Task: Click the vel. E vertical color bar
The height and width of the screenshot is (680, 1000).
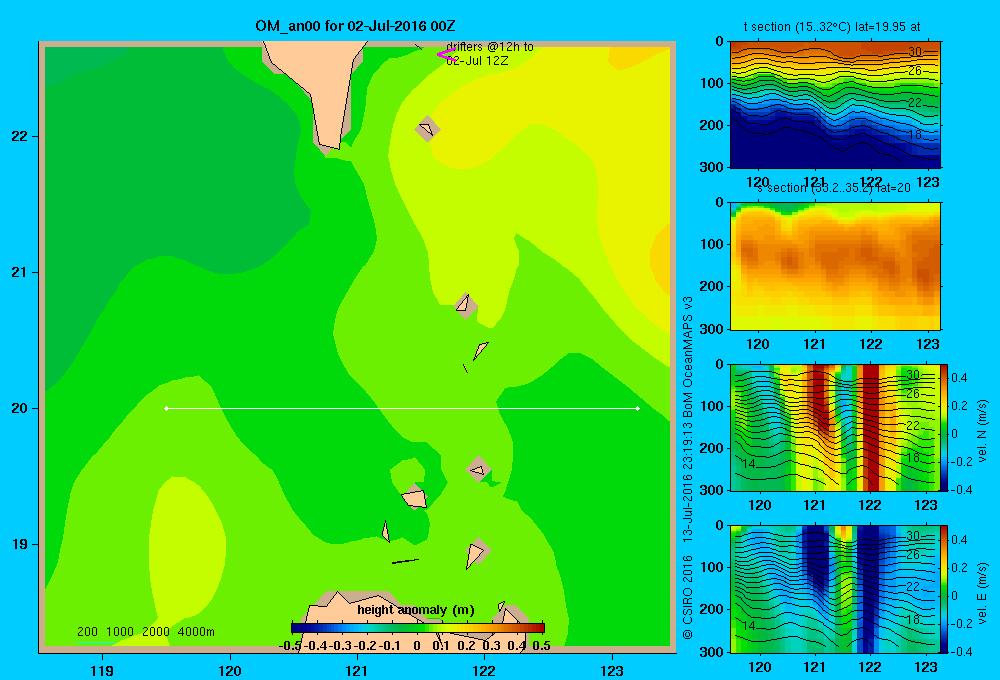Action: 944,589
